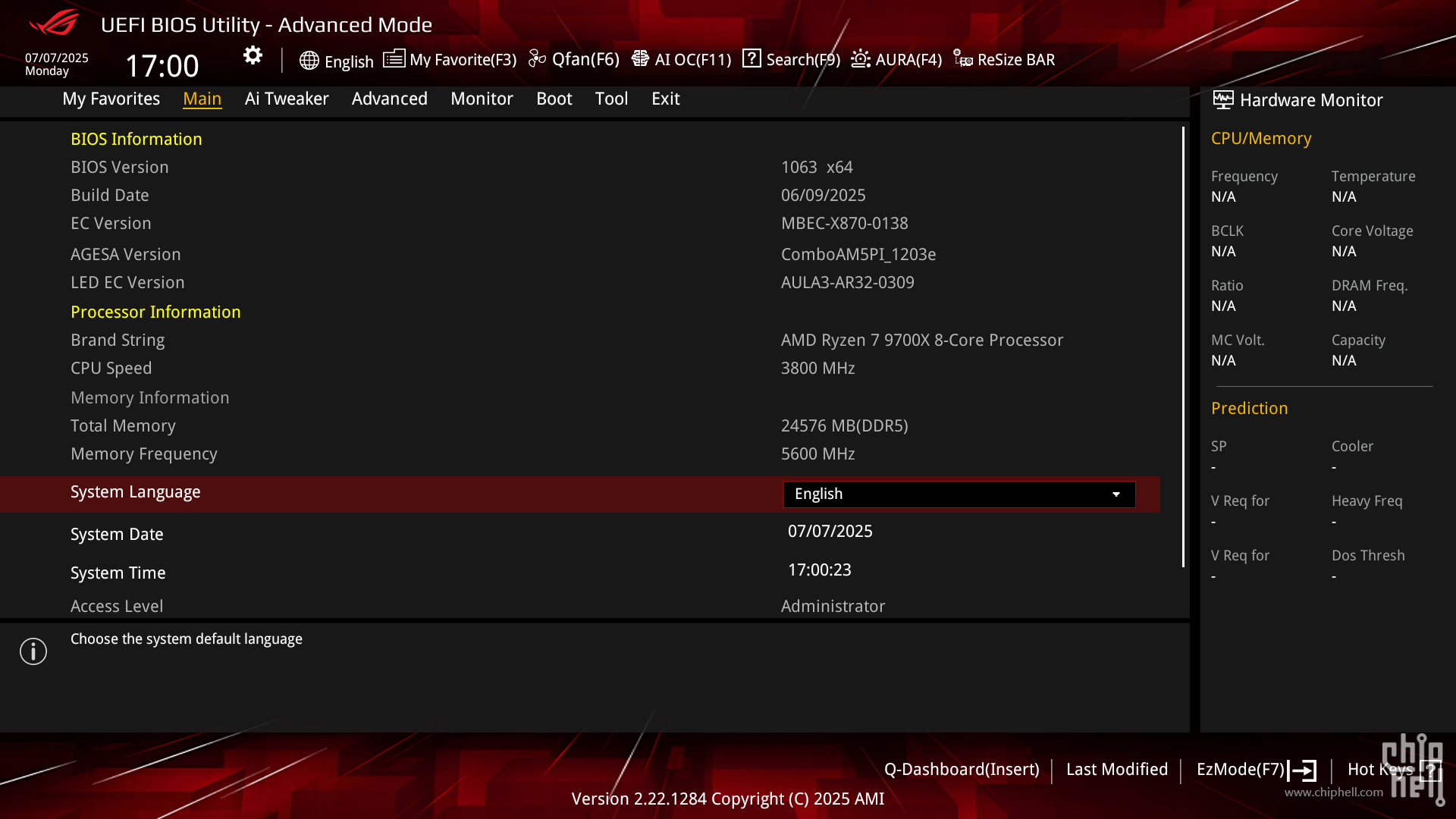Toggle ReSize BAR option
The image size is (1456, 819).
[x=1004, y=59]
